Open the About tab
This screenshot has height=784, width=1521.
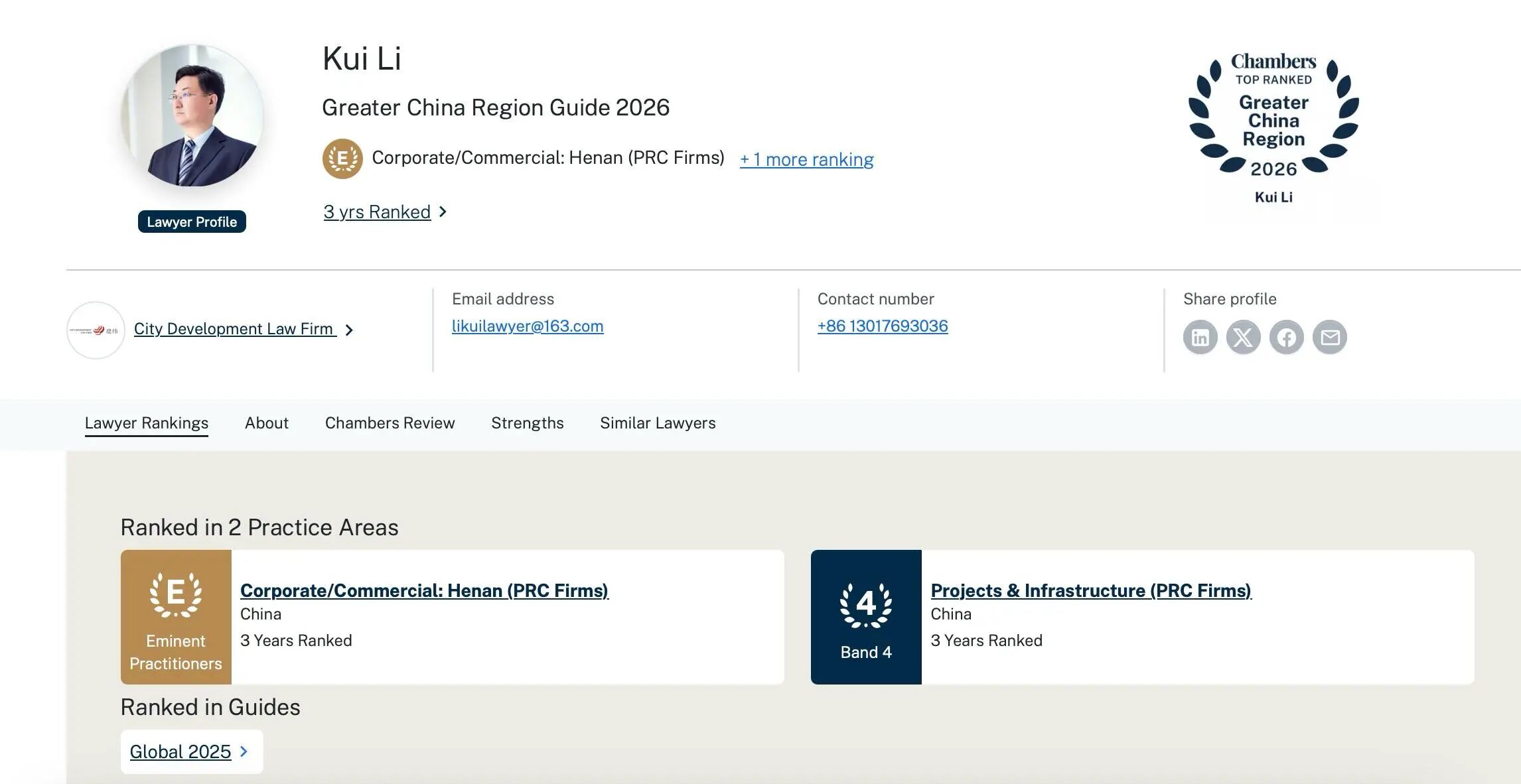(x=266, y=423)
